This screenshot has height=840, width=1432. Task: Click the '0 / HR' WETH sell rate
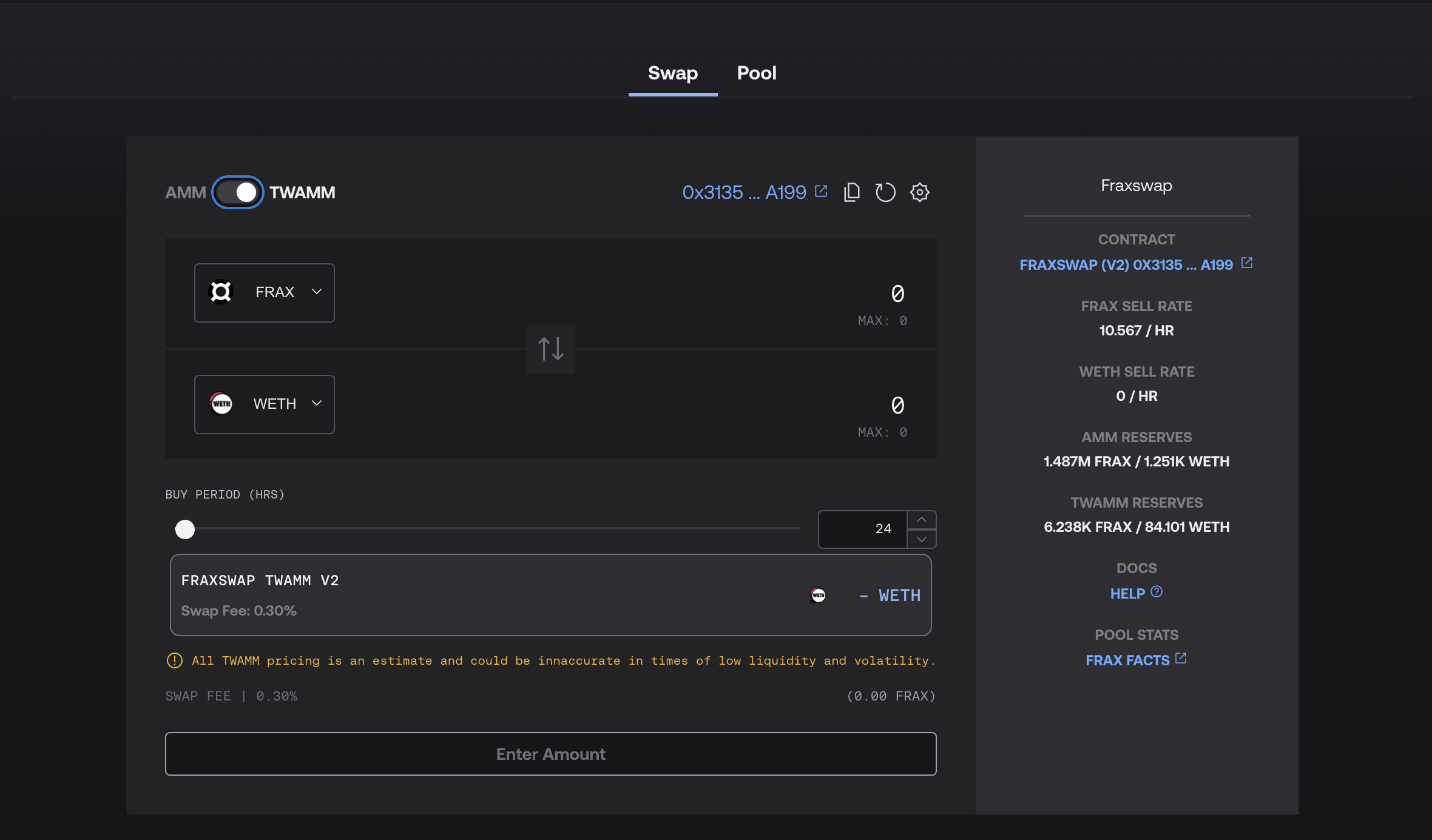tap(1136, 396)
